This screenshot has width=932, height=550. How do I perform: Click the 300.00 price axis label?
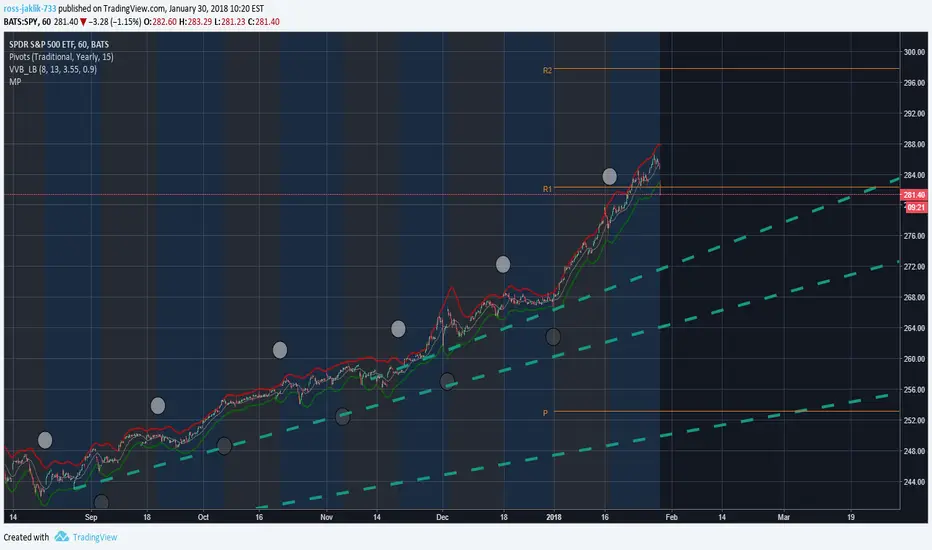(x=914, y=52)
